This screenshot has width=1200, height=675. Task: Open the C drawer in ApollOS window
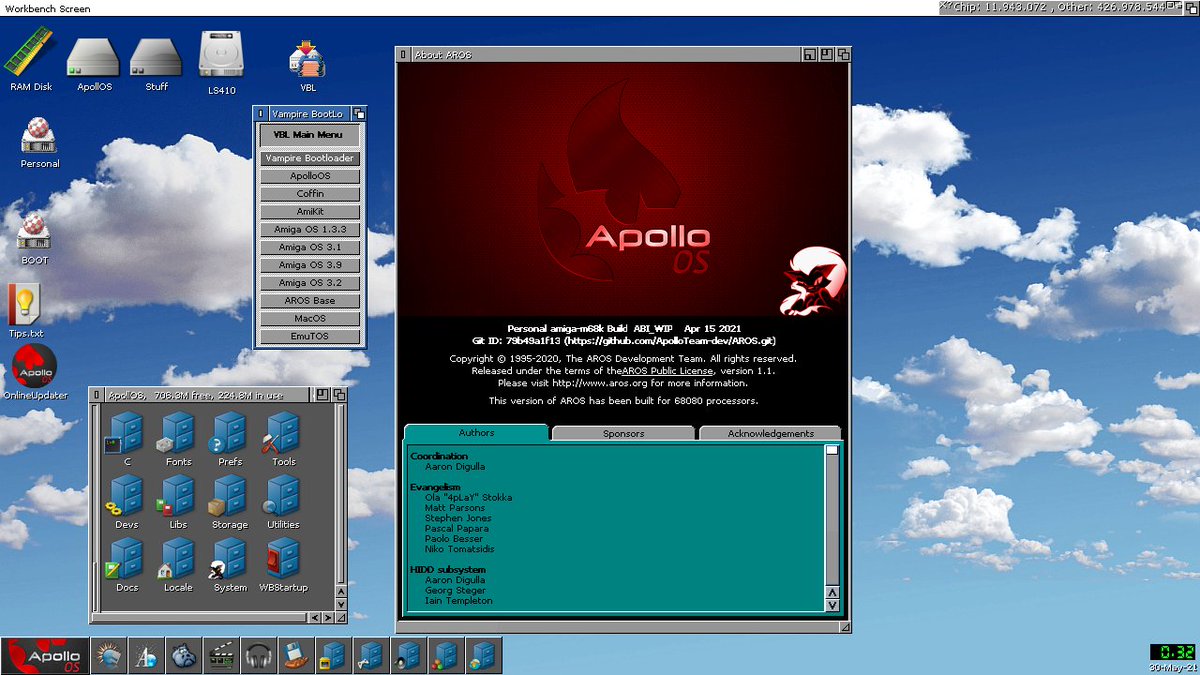[x=127, y=440]
